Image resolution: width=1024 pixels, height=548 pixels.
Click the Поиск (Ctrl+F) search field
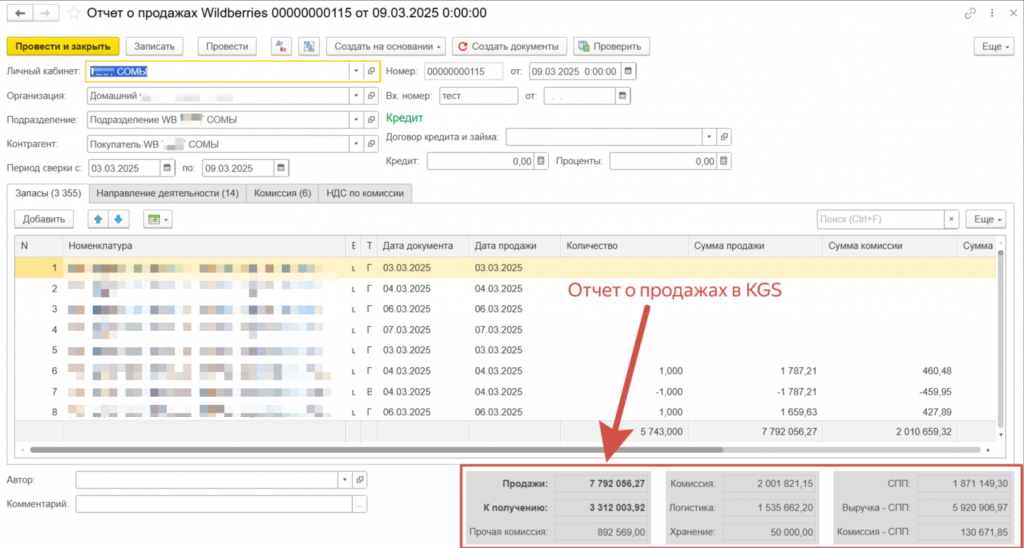click(x=880, y=218)
